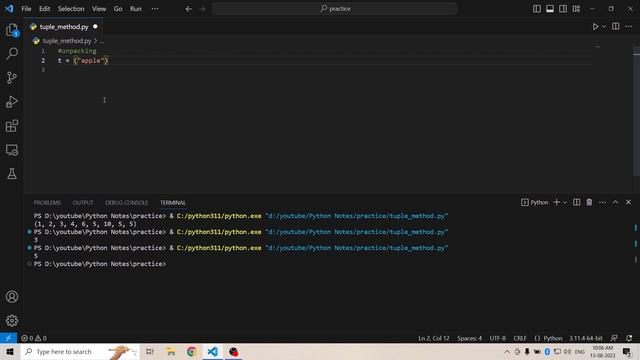Click Ln 2, Col 12 cursor position
This screenshot has width=640, height=360.
433,338
